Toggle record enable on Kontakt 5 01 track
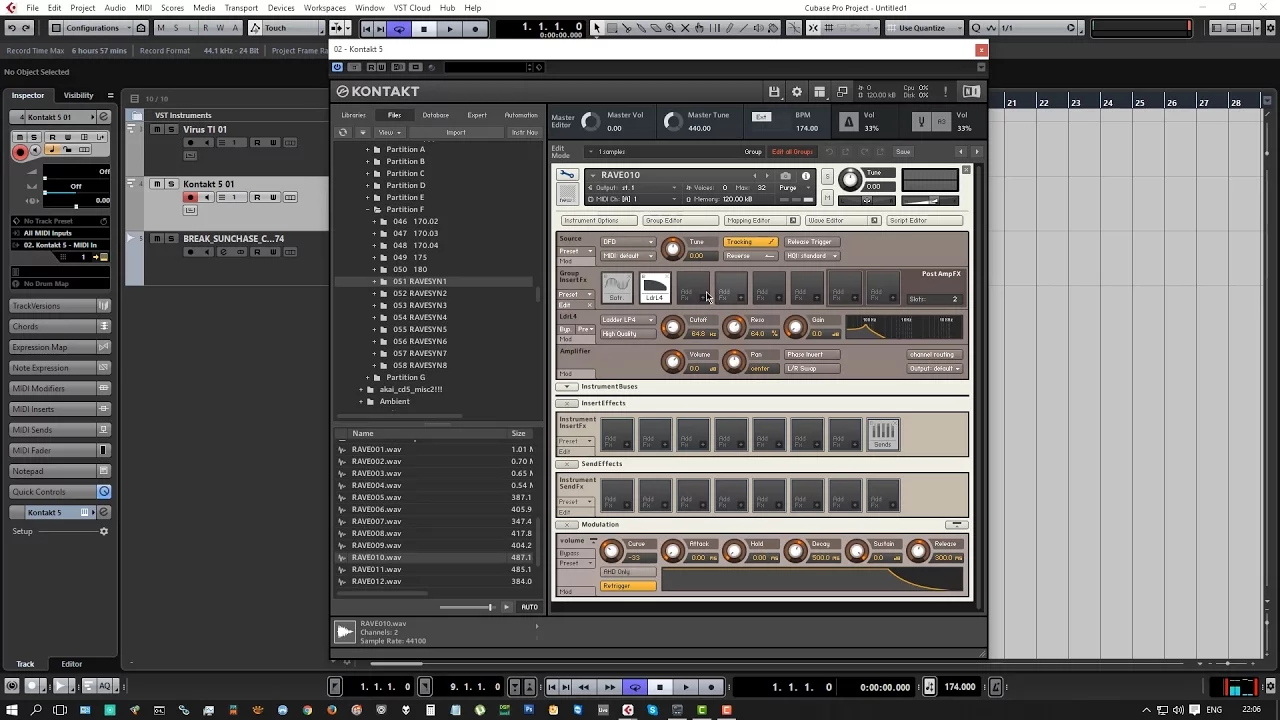1280x720 pixels. [x=190, y=197]
